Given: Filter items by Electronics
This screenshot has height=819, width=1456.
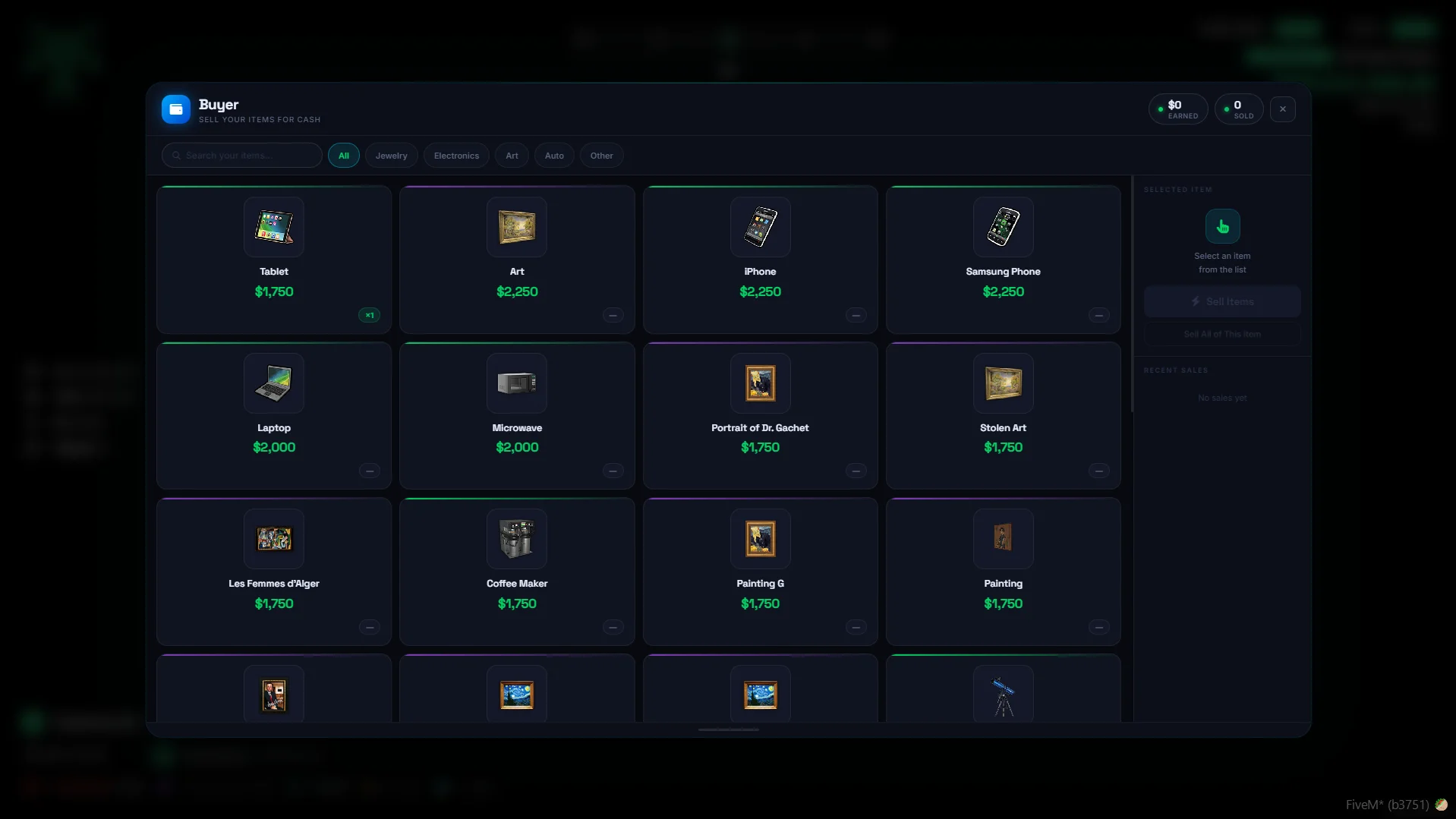Looking at the screenshot, I should pyautogui.click(x=456, y=156).
